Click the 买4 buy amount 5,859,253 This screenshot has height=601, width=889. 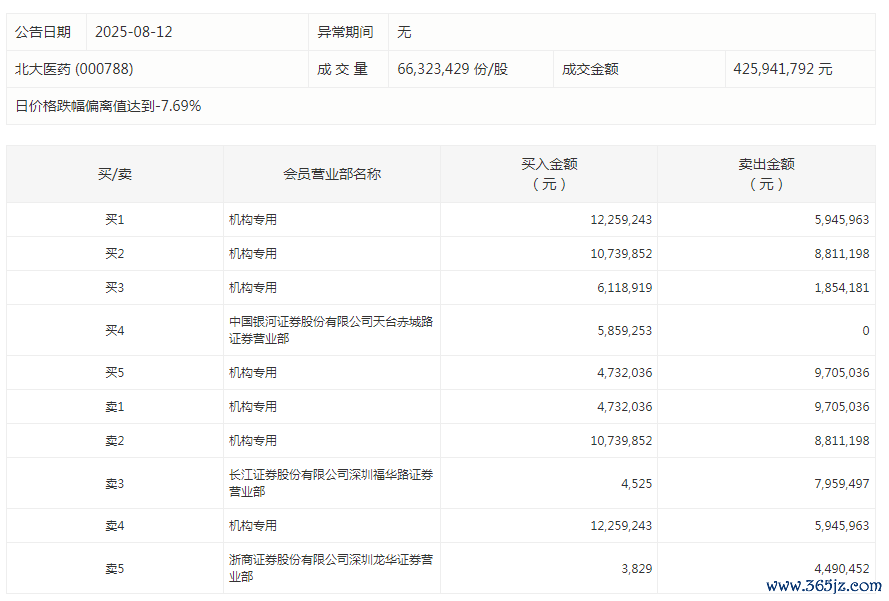(x=621, y=330)
